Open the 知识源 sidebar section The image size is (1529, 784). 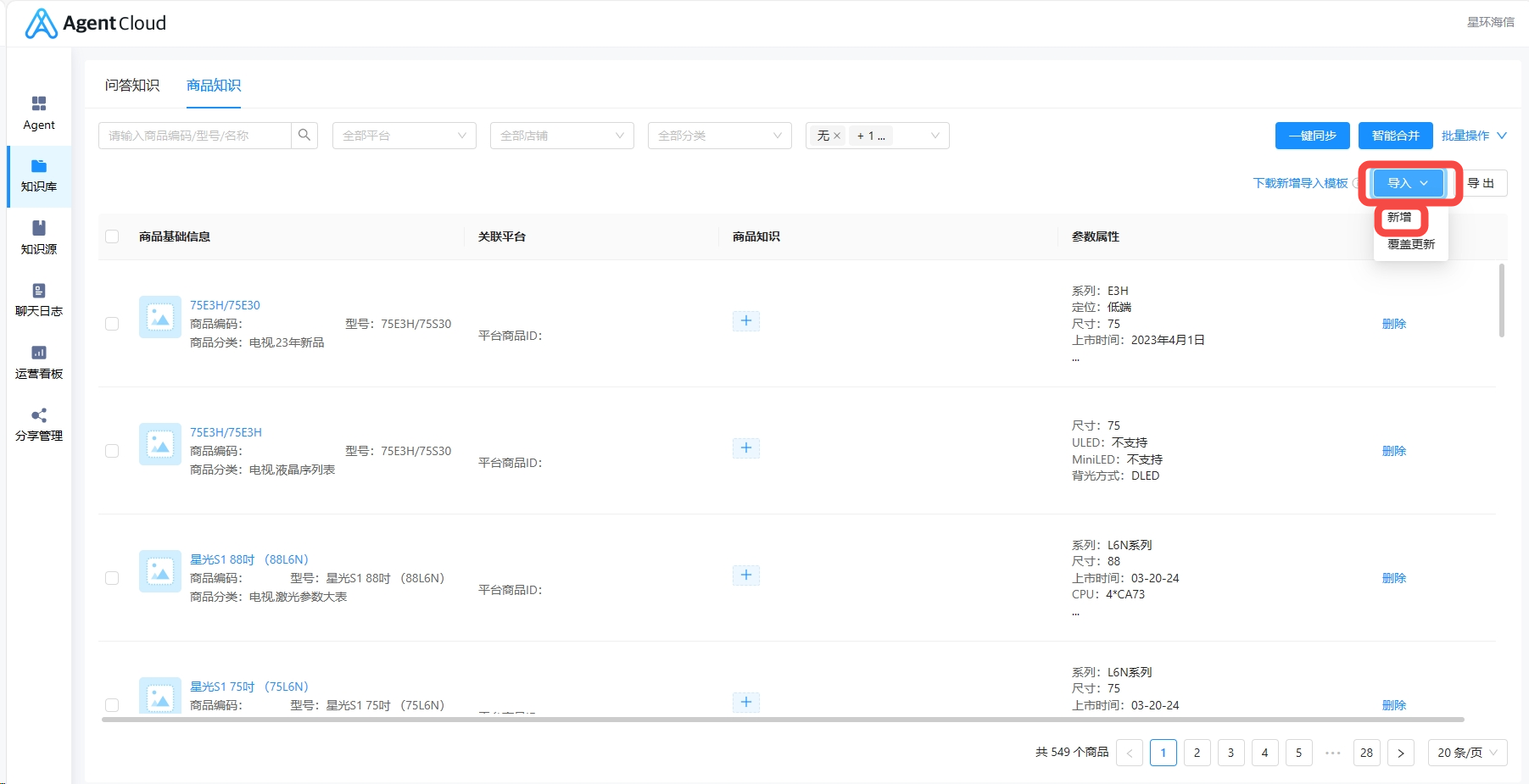click(39, 238)
